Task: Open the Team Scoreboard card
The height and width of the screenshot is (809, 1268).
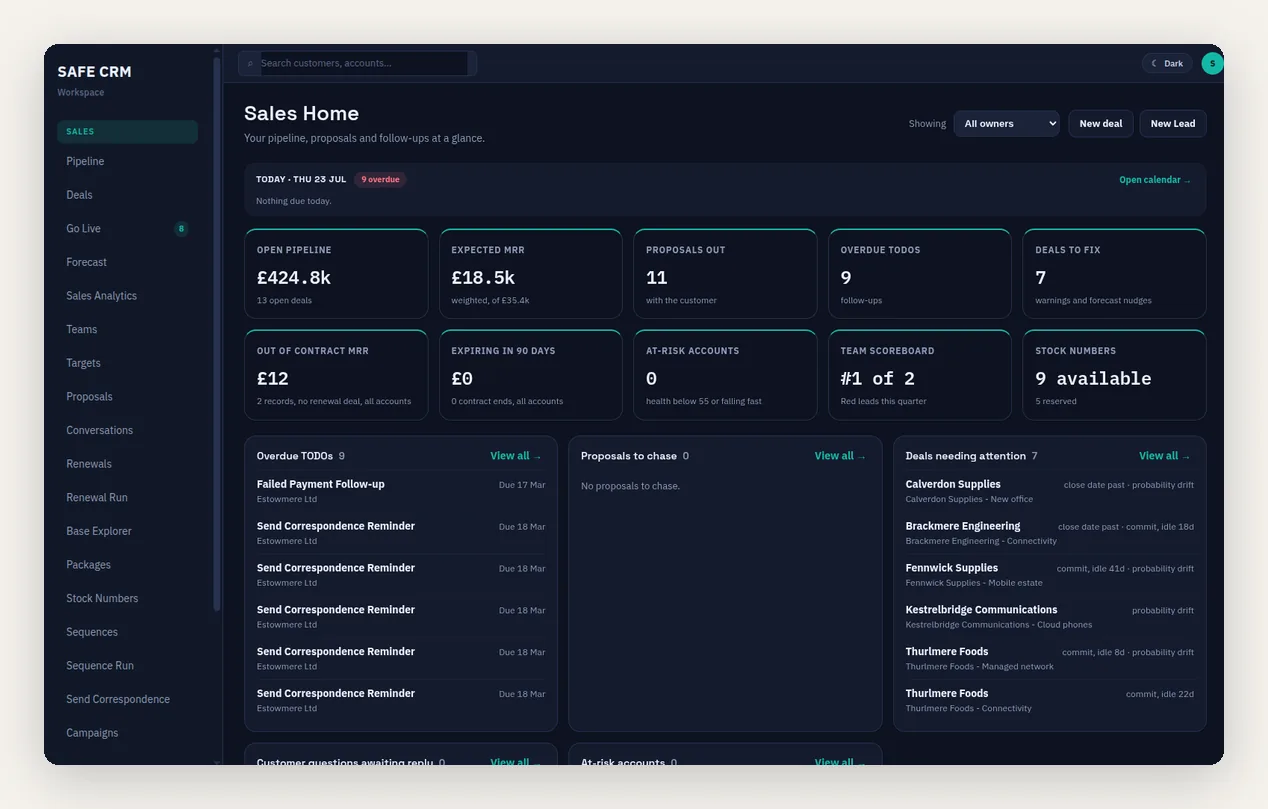Action: tap(920, 375)
